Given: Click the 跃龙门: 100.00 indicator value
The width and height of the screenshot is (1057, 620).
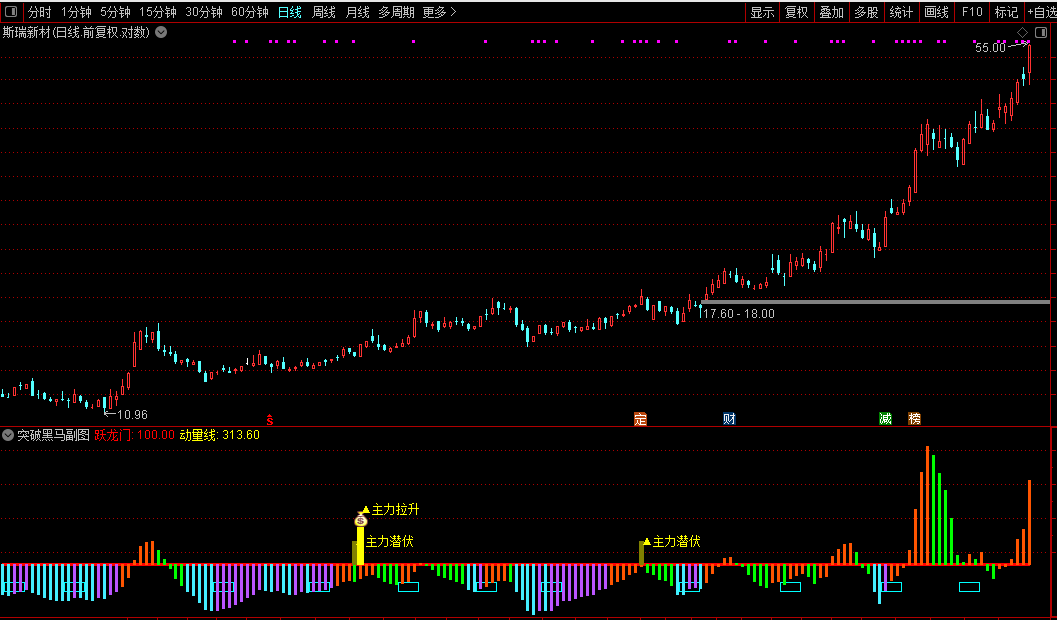Looking at the screenshot, I should pyautogui.click(x=135, y=435).
